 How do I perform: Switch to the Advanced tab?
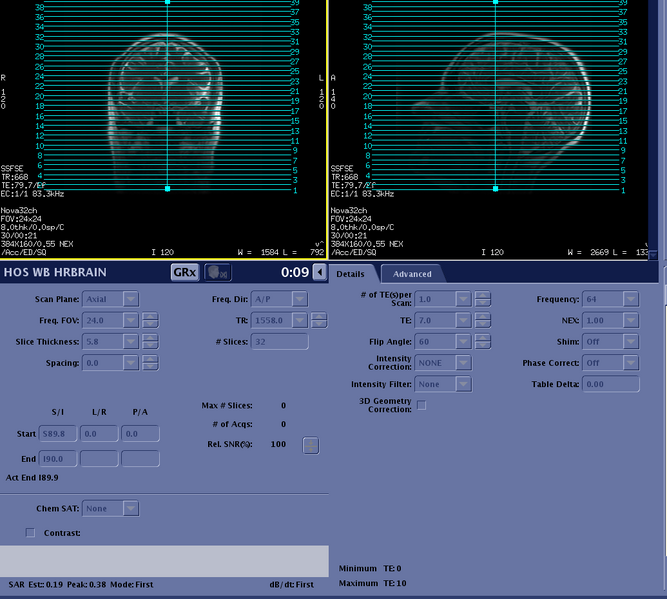(x=412, y=274)
